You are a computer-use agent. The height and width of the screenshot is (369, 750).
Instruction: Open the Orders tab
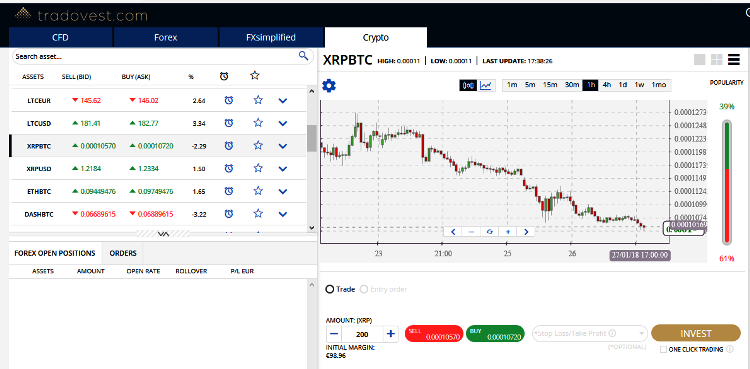coord(123,253)
